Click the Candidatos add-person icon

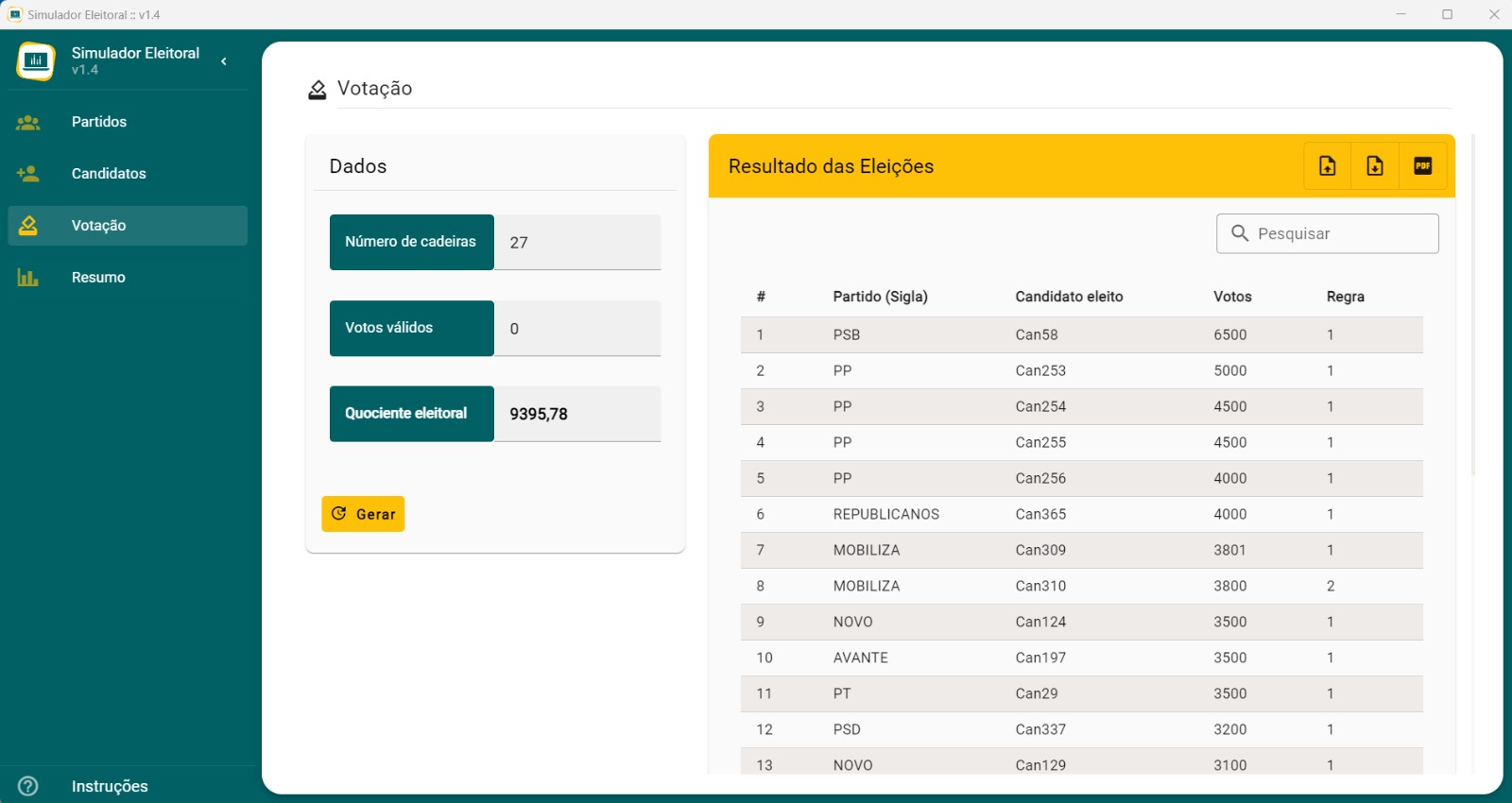pyautogui.click(x=28, y=174)
